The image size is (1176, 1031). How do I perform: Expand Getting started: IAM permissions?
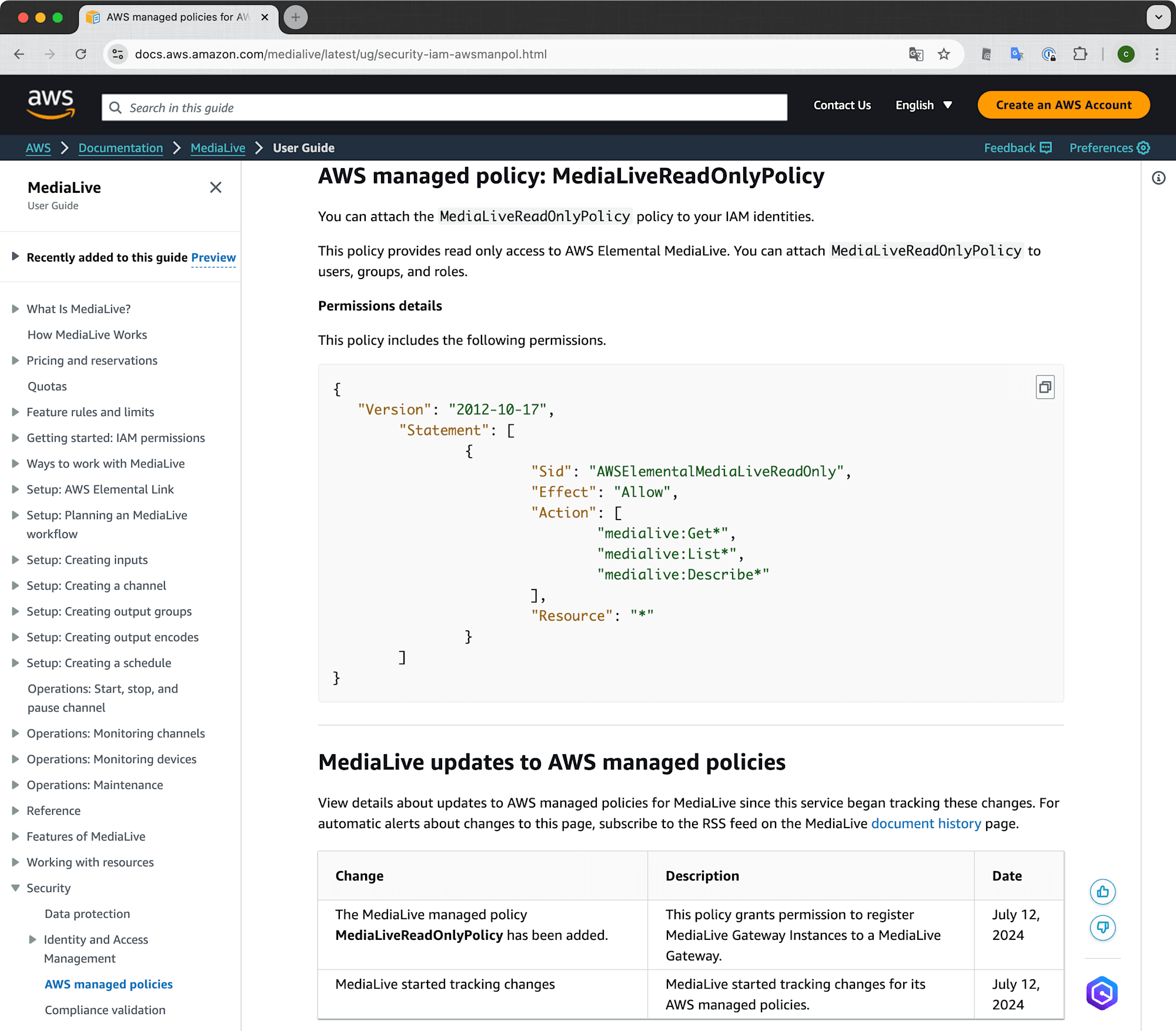pyautogui.click(x=15, y=438)
